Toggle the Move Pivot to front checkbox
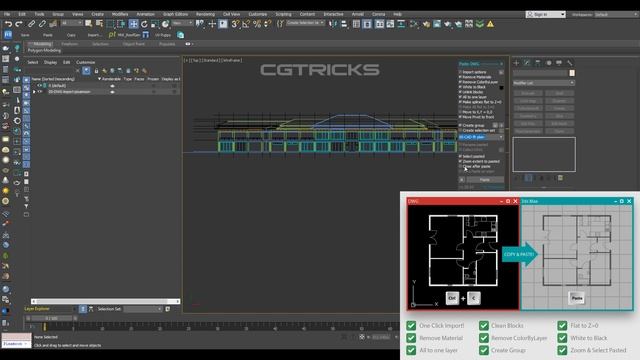 (x=460, y=117)
